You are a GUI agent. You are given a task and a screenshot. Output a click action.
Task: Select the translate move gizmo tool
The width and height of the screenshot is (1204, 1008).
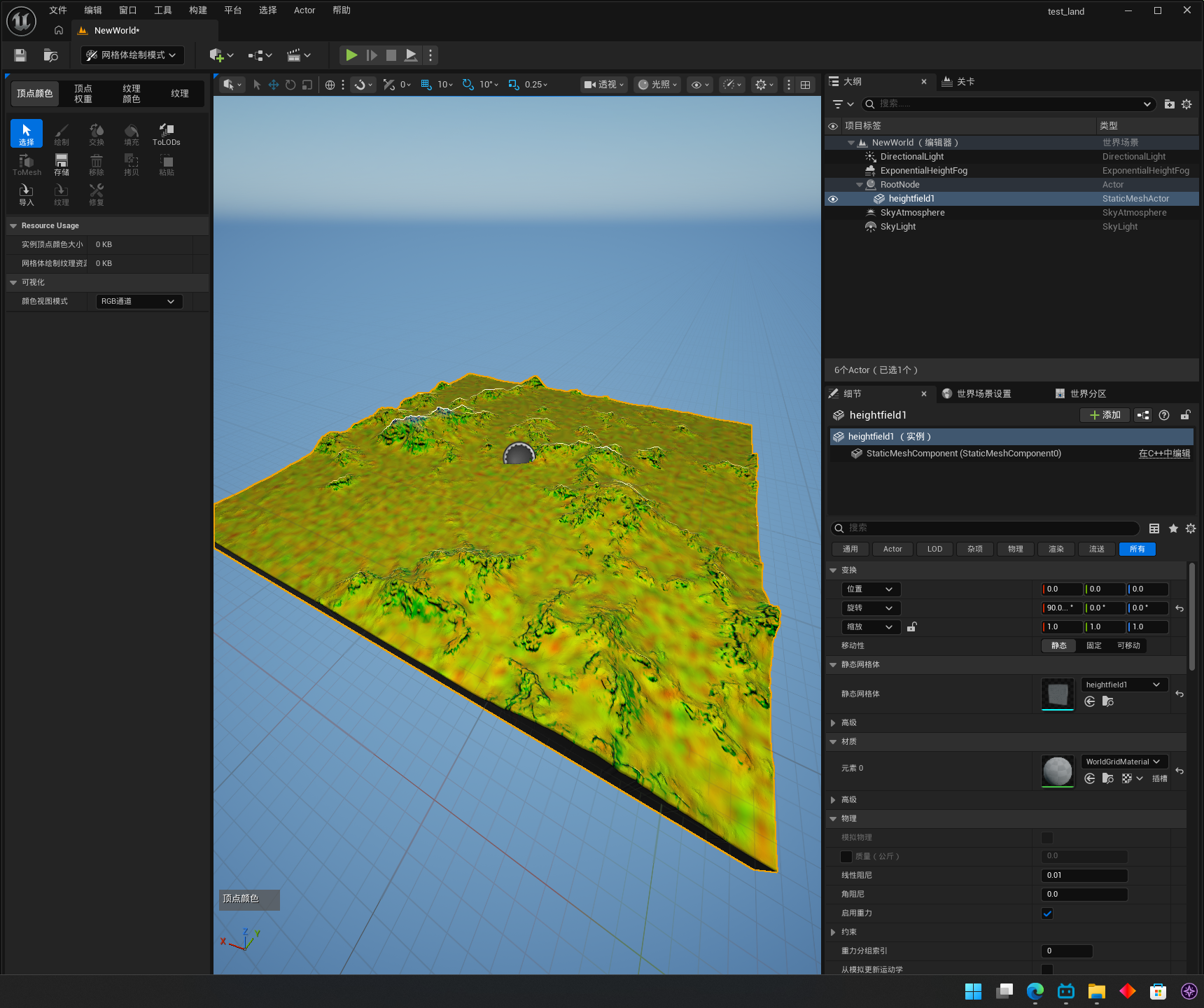[274, 85]
